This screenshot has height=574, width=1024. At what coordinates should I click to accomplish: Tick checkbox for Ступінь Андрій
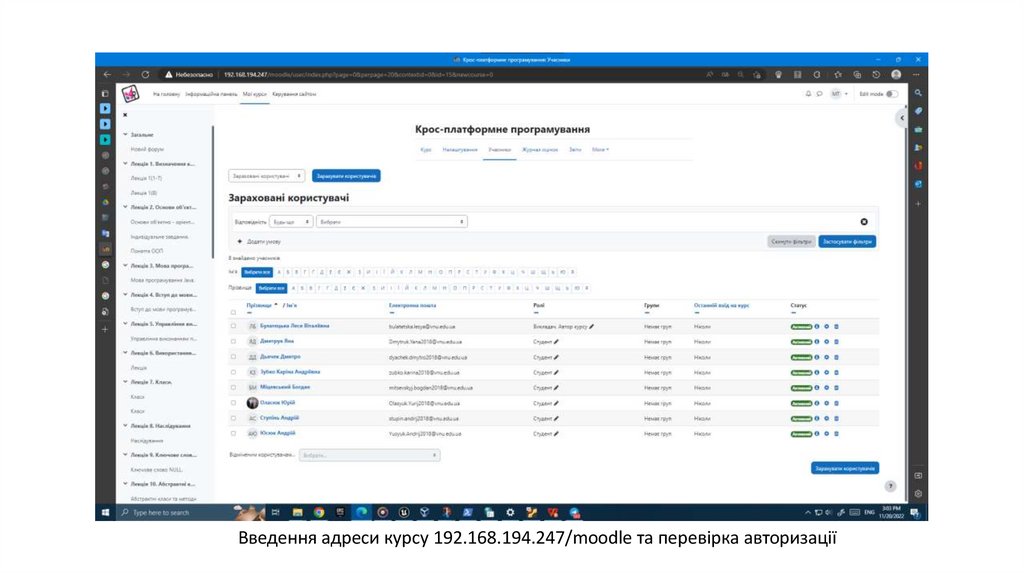point(233,419)
